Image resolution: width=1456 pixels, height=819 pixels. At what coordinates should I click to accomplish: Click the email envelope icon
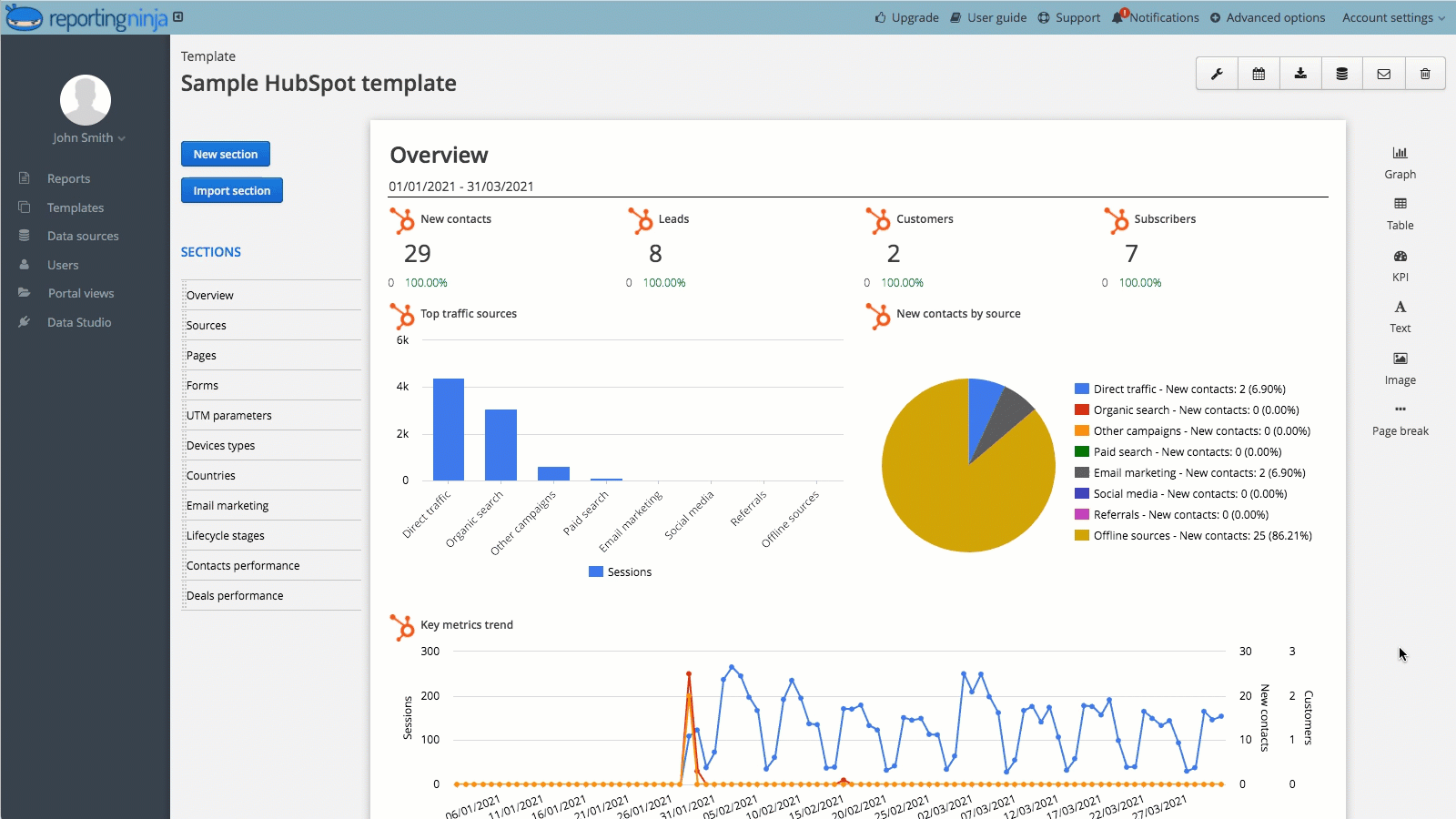click(x=1384, y=74)
